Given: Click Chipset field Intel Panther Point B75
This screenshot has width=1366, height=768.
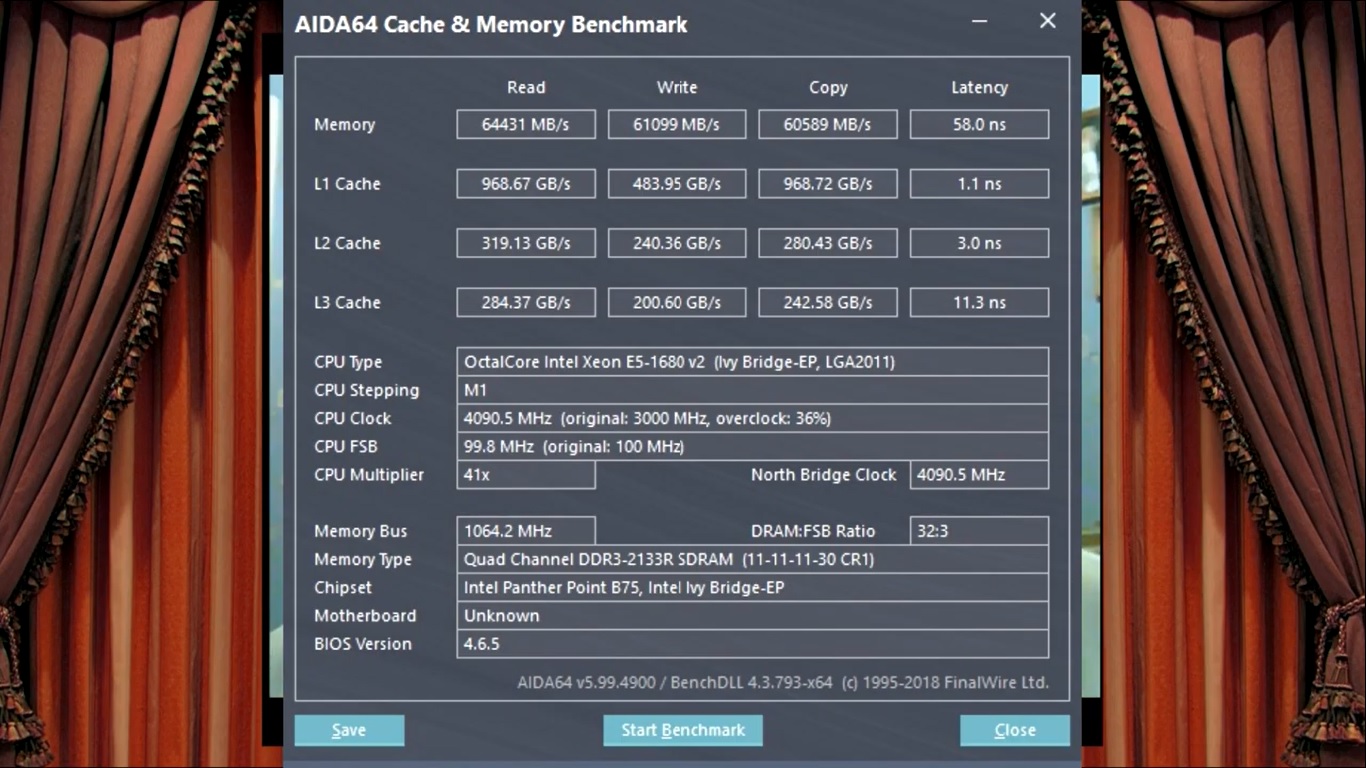Looking at the screenshot, I should pos(752,587).
